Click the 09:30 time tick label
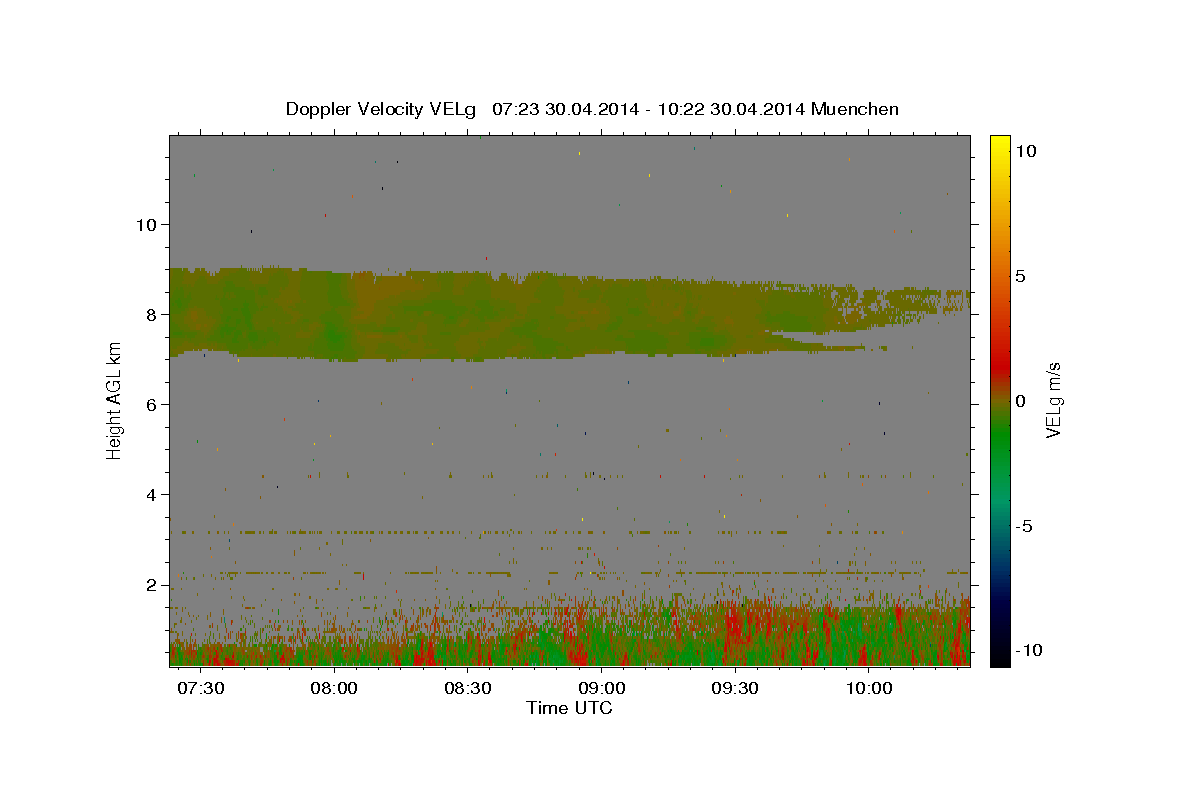The width and height of the screenshot is (1200, 800). (736, 689)
